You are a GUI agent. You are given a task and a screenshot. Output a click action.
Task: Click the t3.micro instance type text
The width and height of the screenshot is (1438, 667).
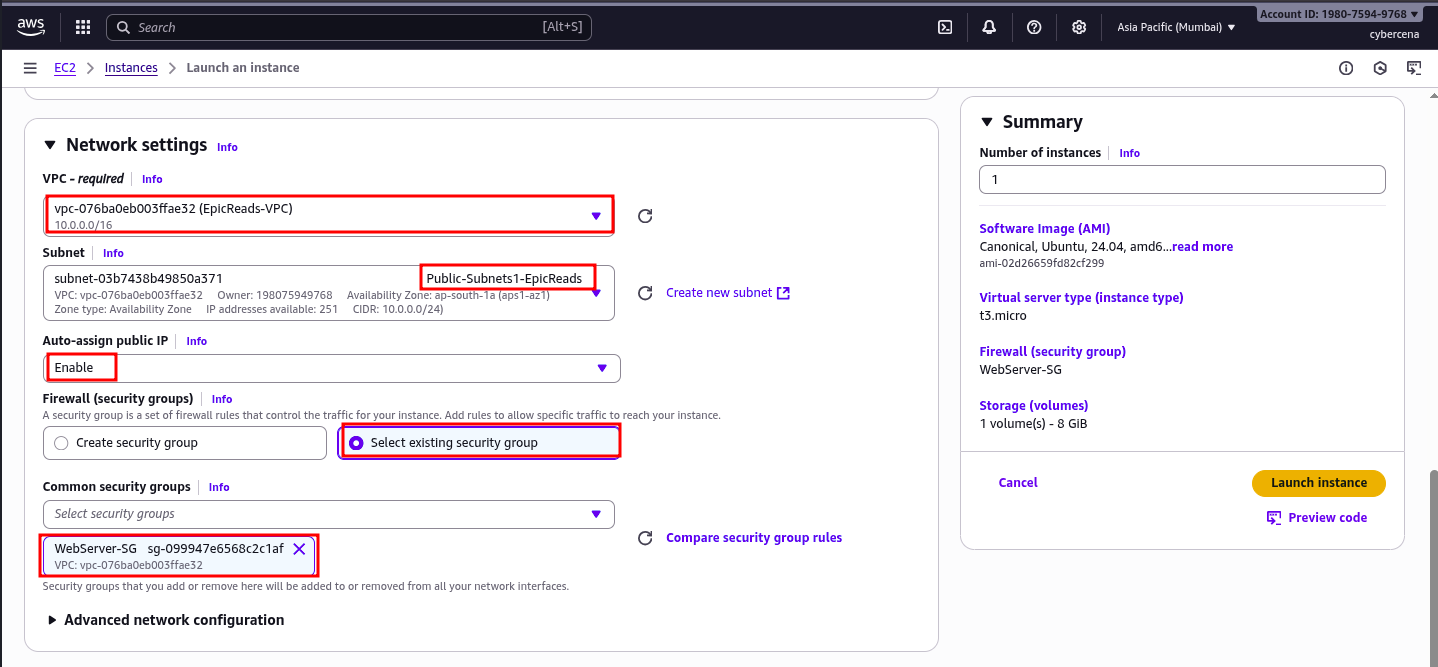coord(1003,316)
